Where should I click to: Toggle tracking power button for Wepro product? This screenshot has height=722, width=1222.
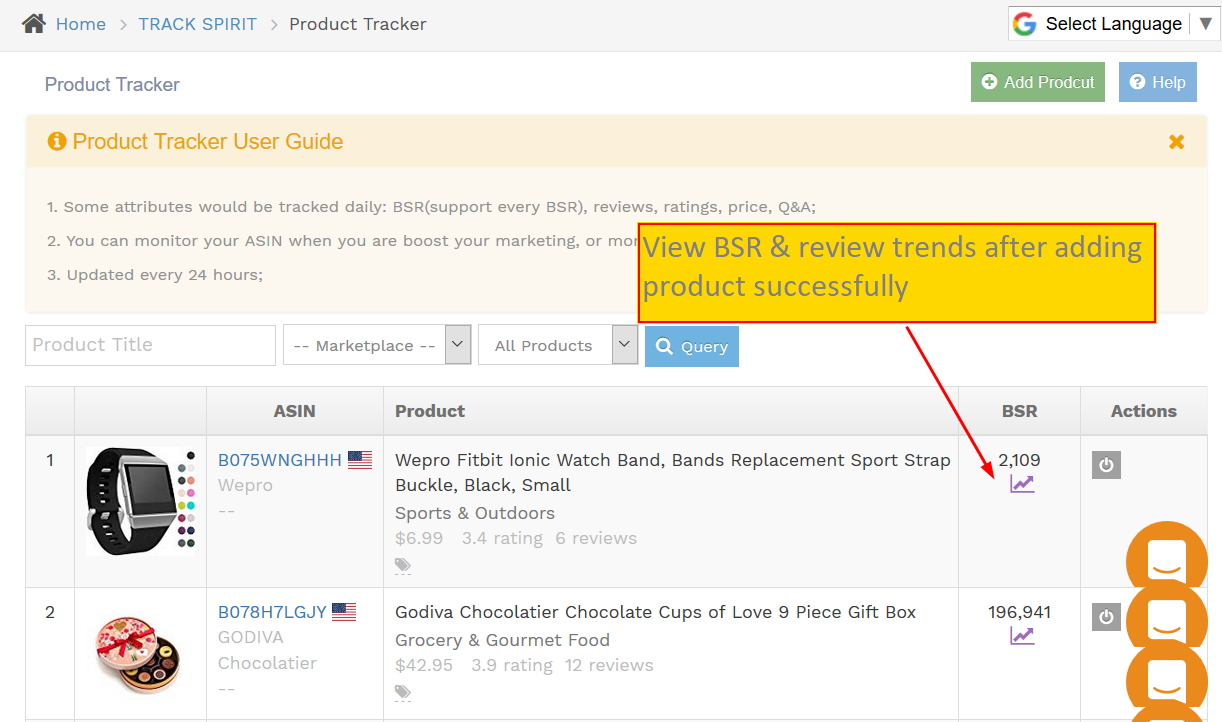coord(1106,465)
